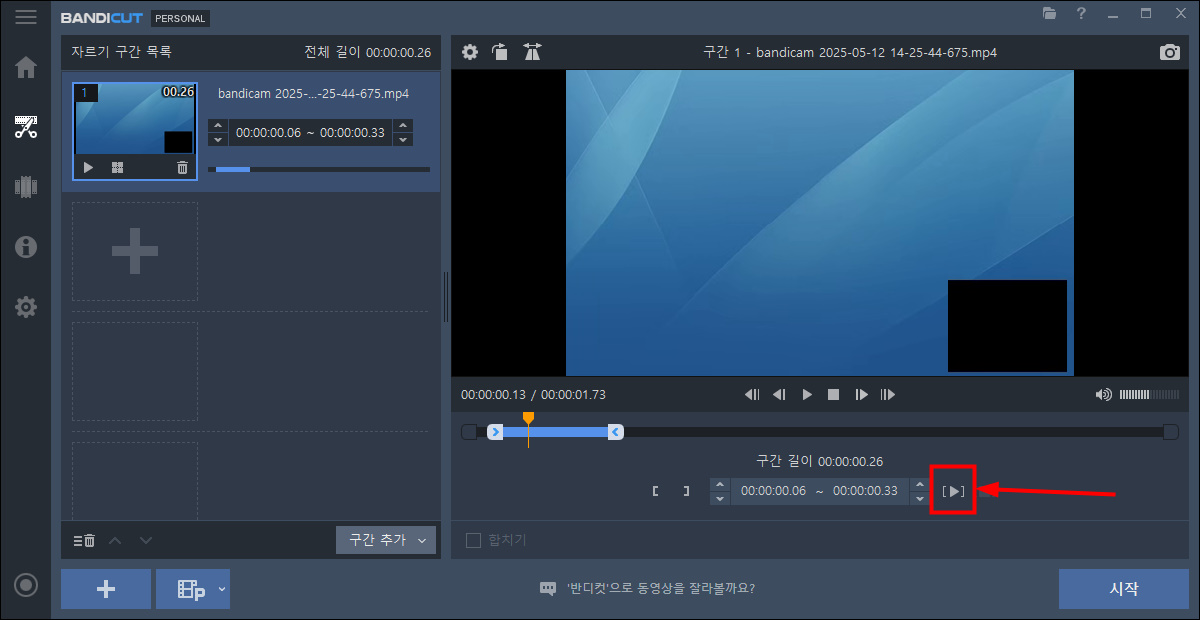Open the hamburger menu at top left

[26, 16]
